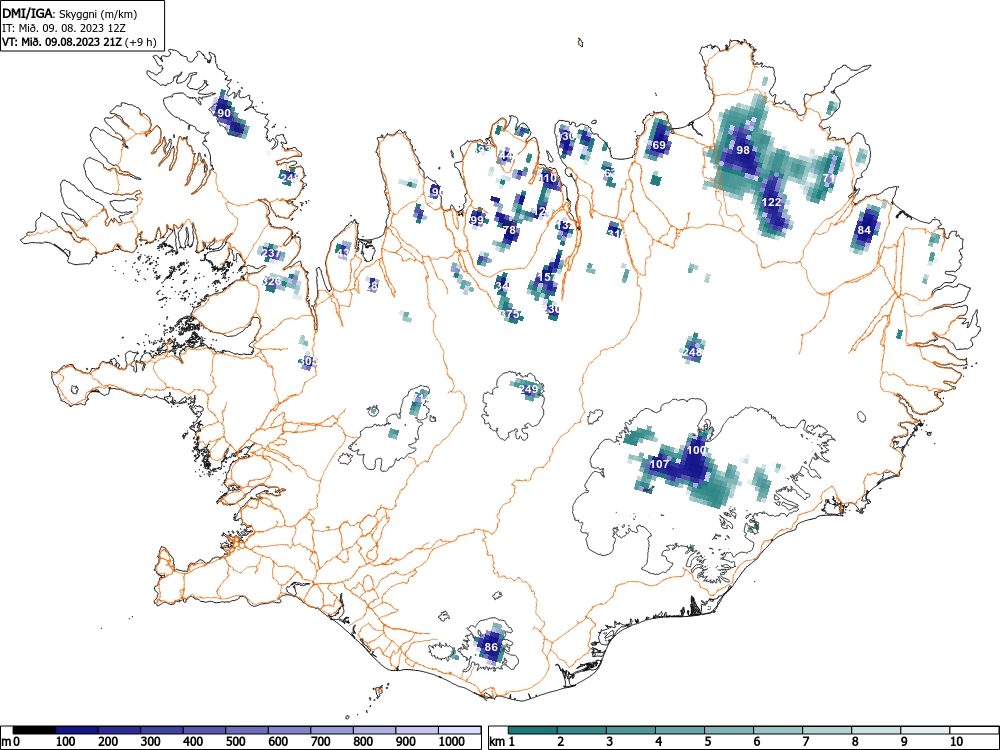Click the '99' visibility value on the map

[476, 220]
